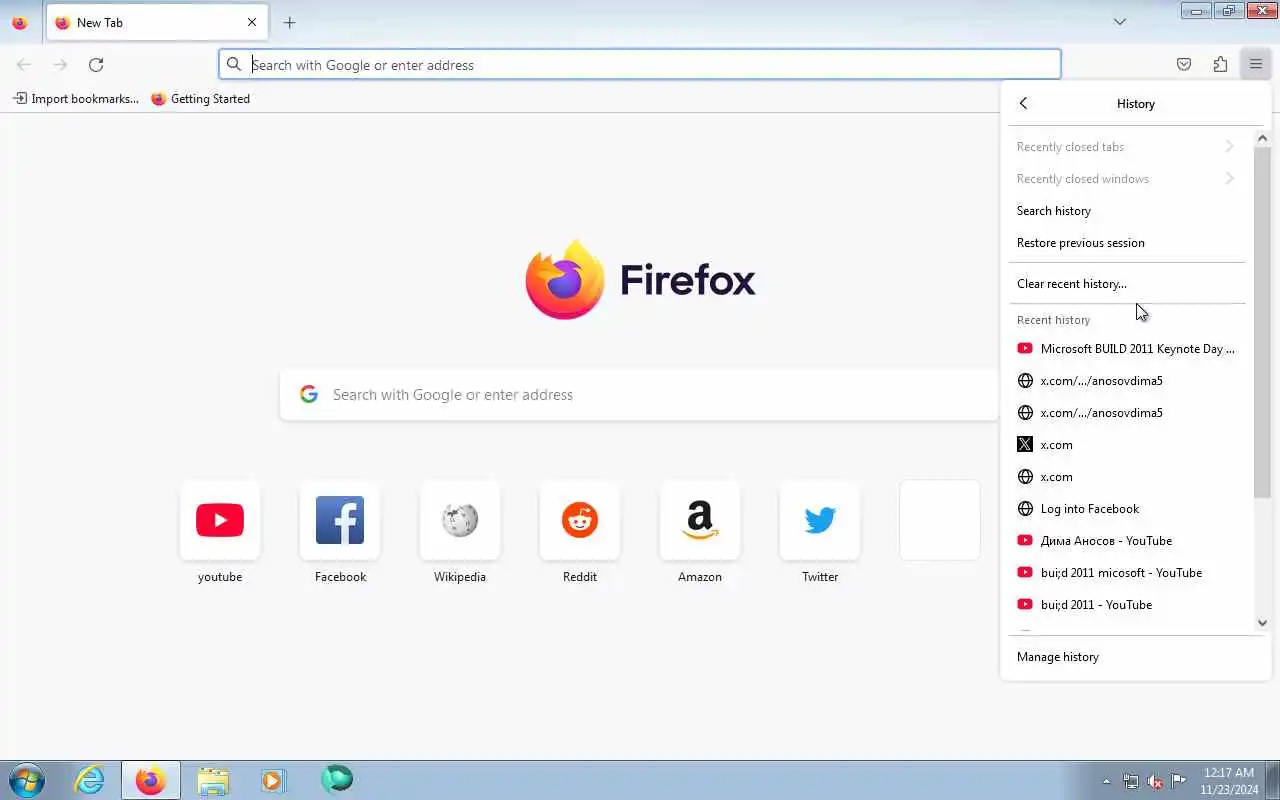Click the empty shortcut tile placeholder

[940, 520]
